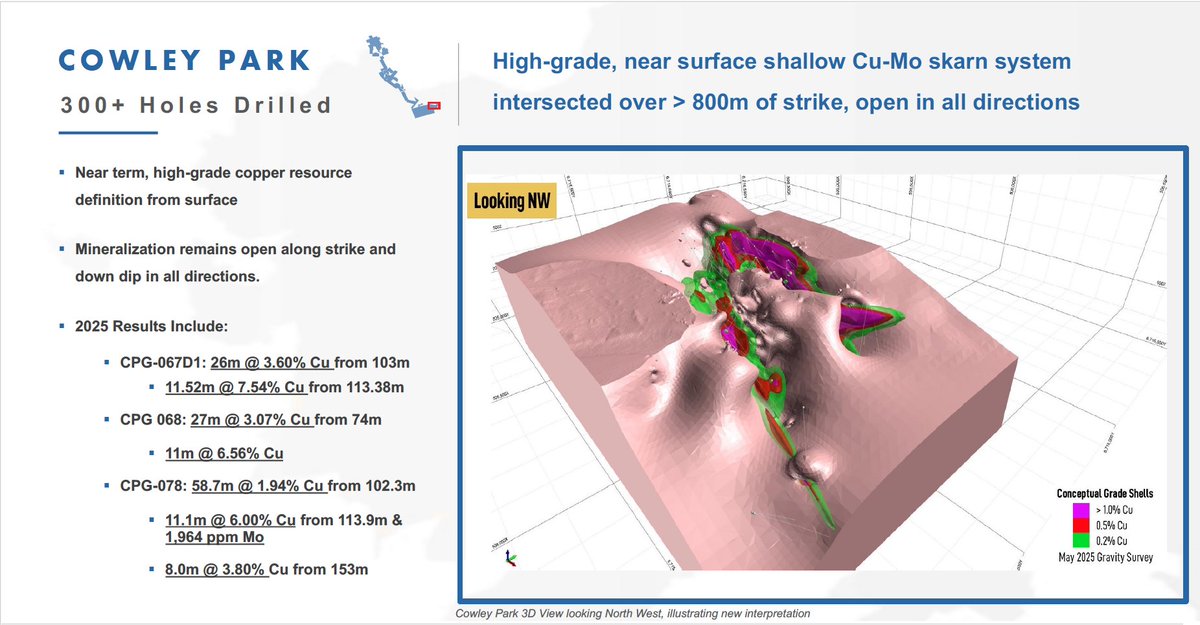1200x625 pixels.
Task: Click 'definition from surface' line
Action: pyautogui.click(x=156, y=199)
